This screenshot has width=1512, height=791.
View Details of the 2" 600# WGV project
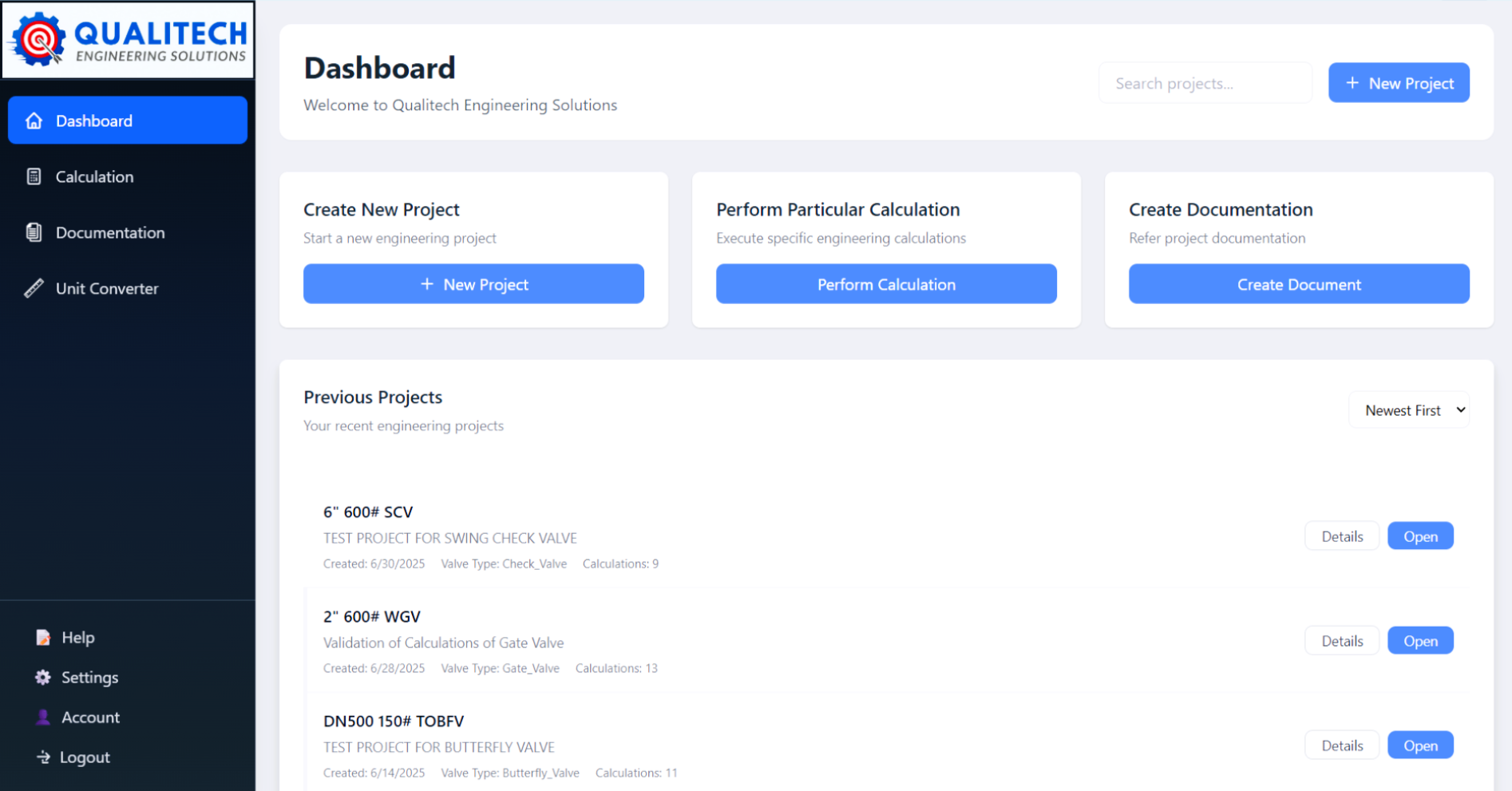coord(1341,640)
